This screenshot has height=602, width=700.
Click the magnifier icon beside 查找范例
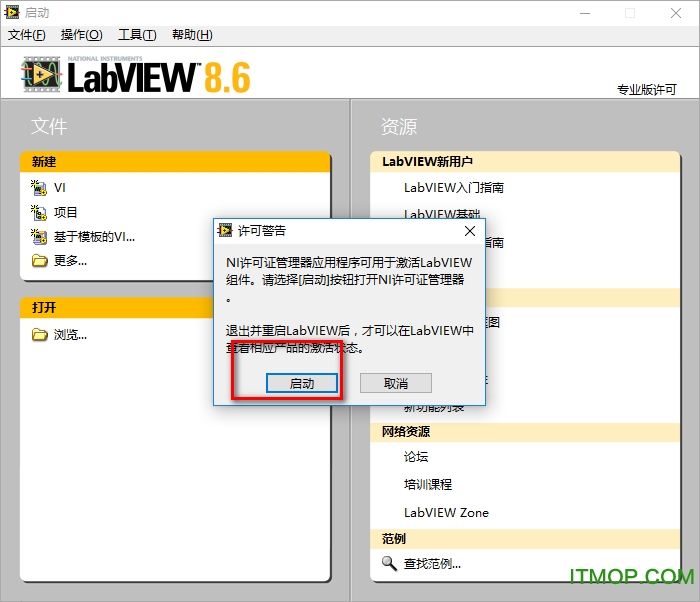coord(389,564)
